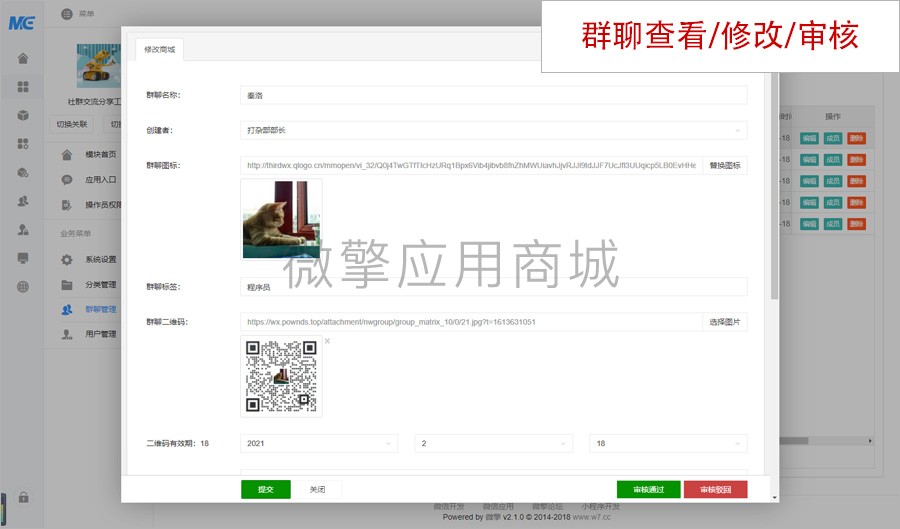Approve with the green 审核通过 button

[649, 489]
